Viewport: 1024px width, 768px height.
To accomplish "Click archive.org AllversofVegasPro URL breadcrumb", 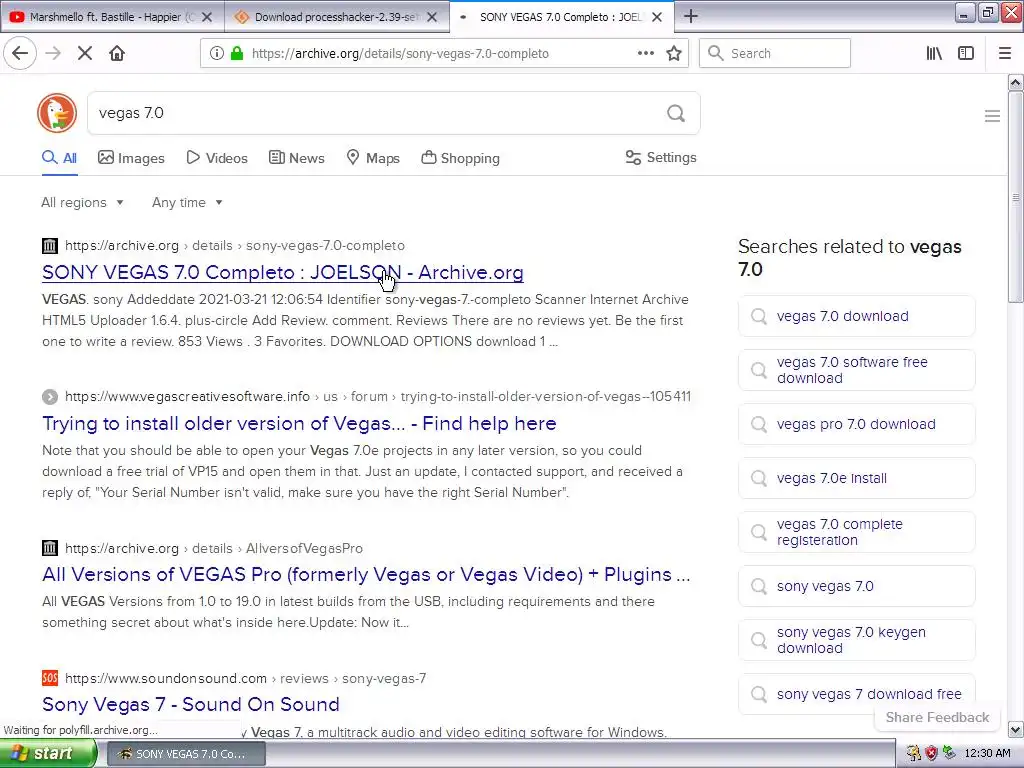I will click(x=214, y=549).
